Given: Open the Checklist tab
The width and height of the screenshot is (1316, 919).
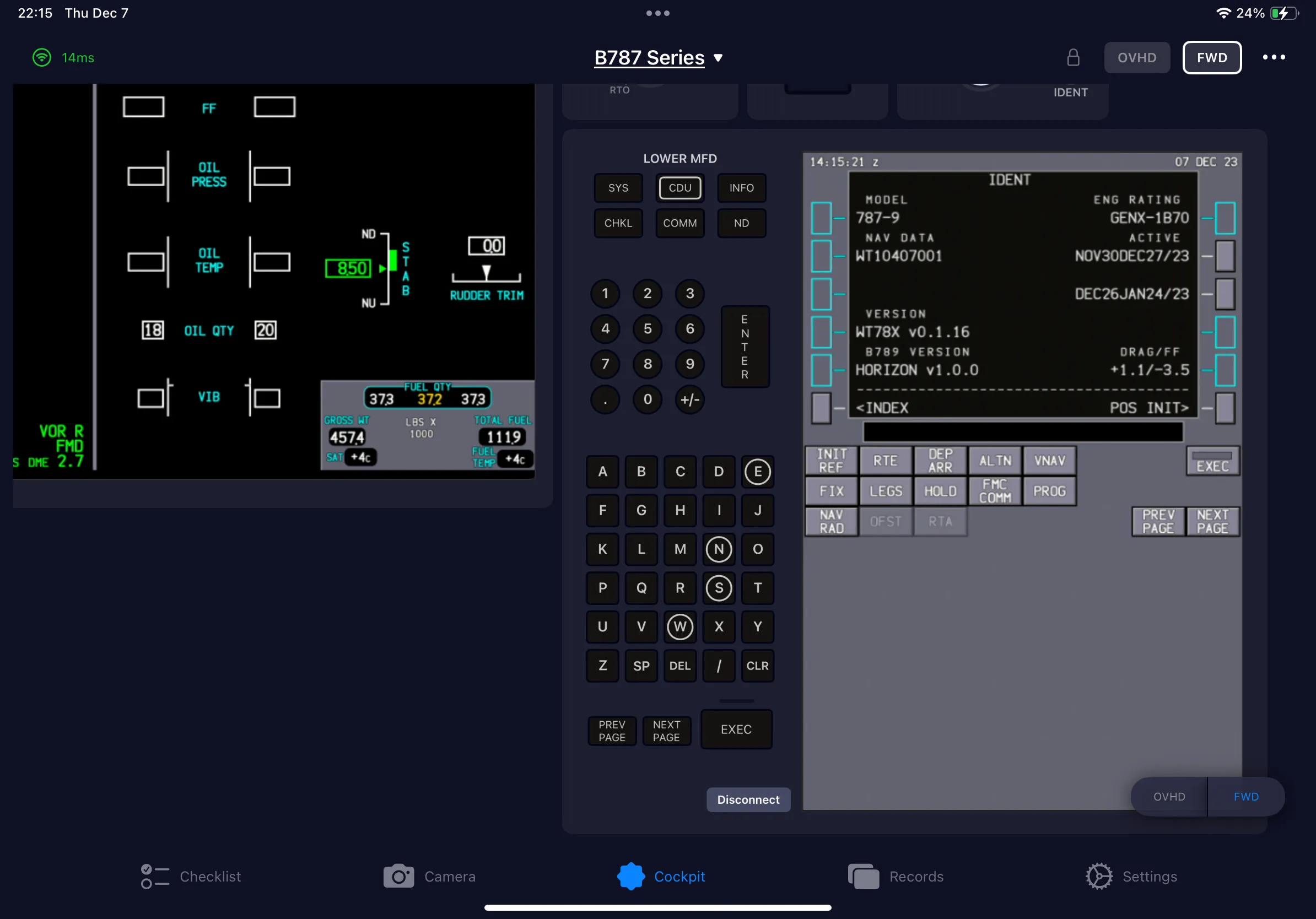Looking at the screenshot, I should (191, 876).
